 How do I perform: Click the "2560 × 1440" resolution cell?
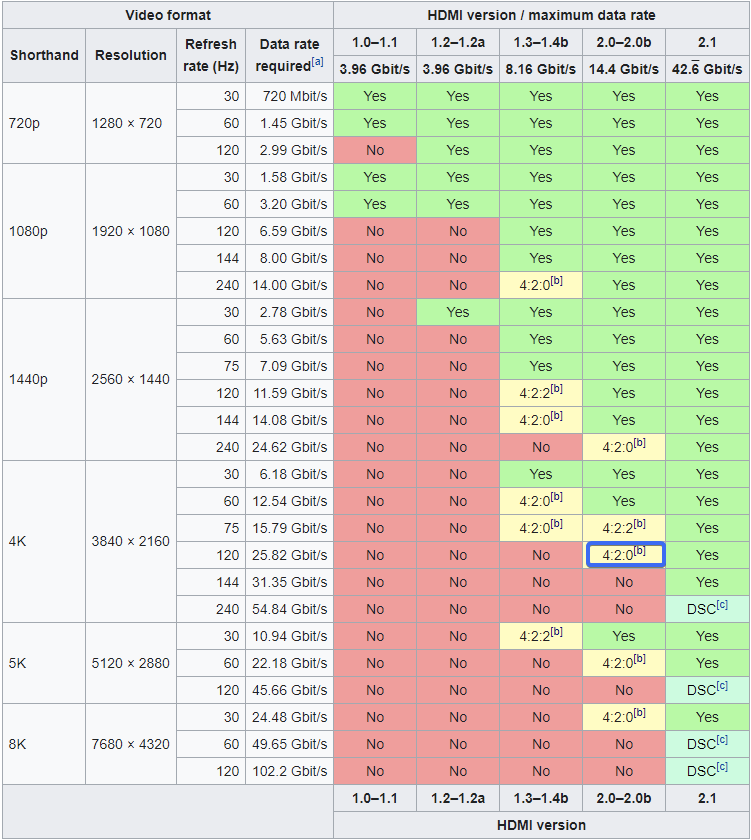click(131, 379)
